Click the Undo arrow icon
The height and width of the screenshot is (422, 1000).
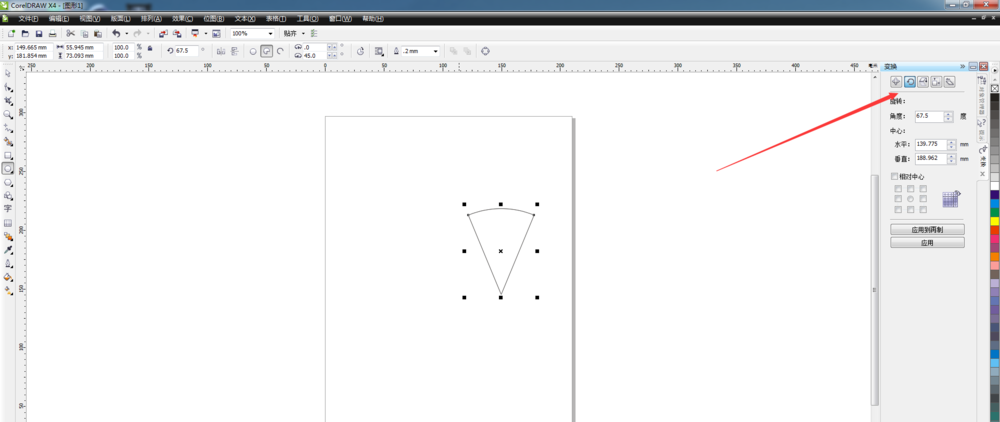[116, 34]
